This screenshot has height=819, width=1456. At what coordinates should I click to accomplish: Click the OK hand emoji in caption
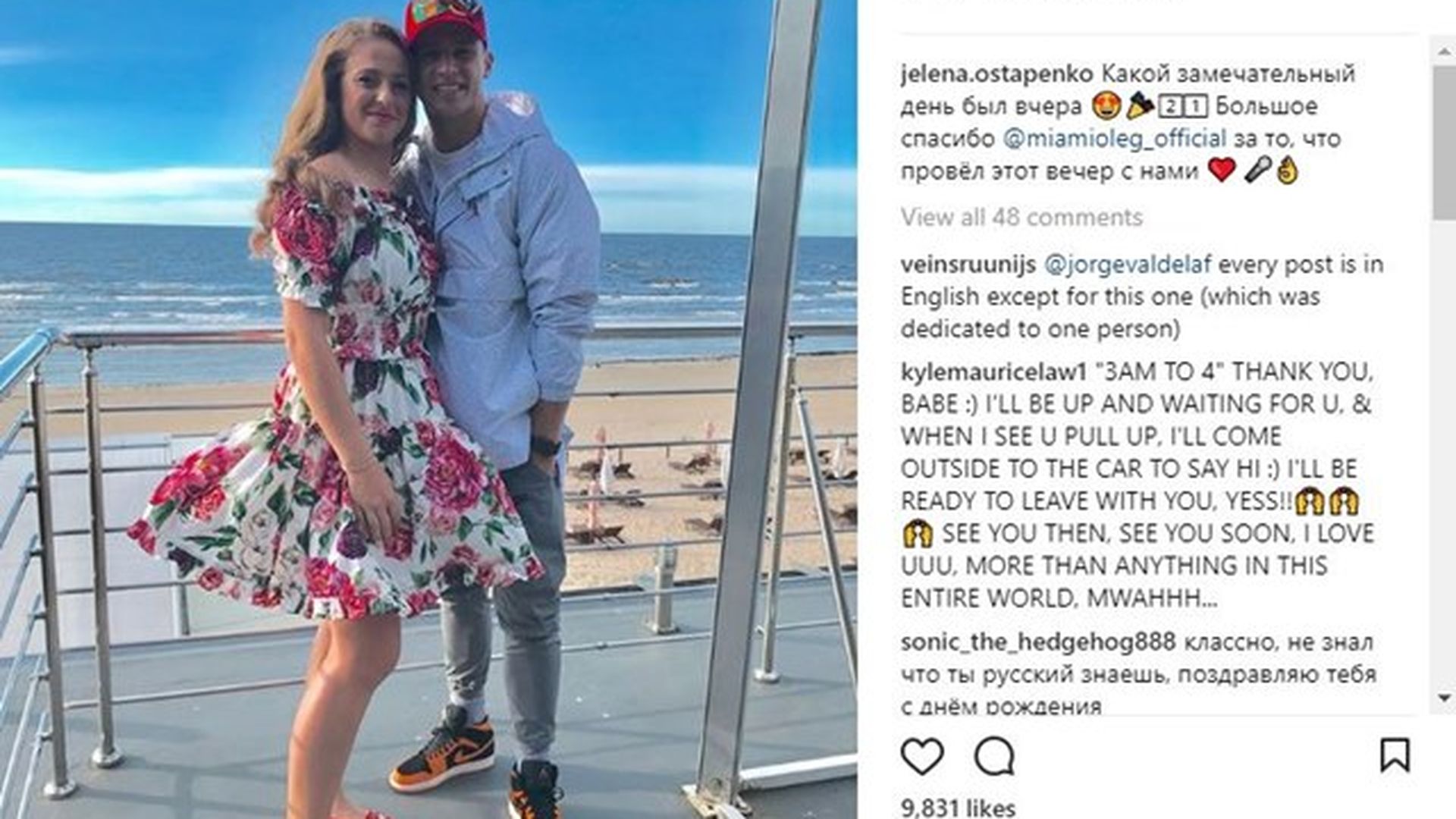click(1287, 170)
